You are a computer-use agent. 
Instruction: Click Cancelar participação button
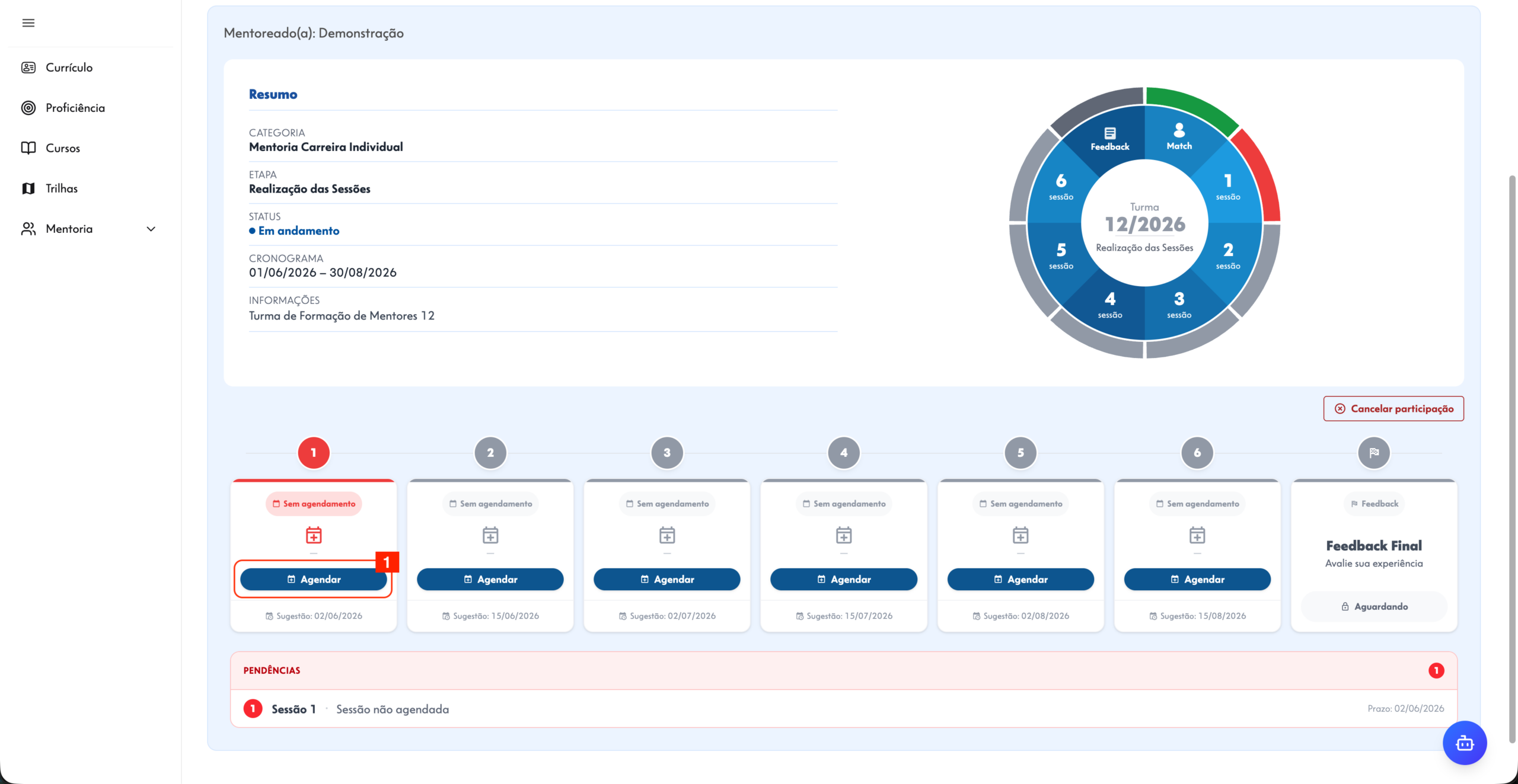(x=1393, y=408)
